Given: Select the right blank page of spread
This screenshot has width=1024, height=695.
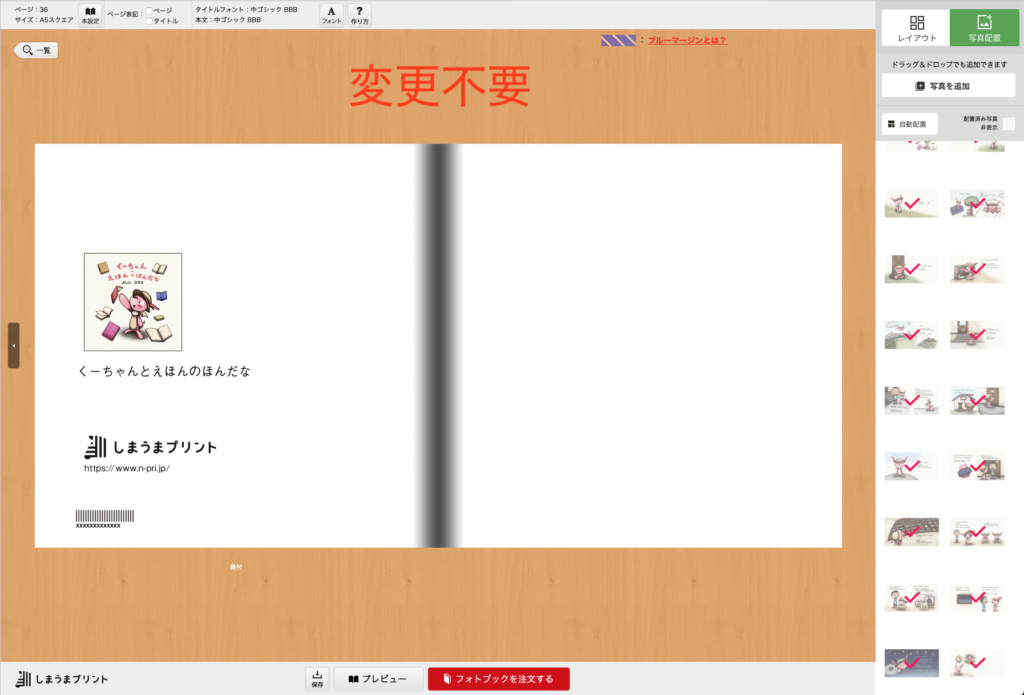Looking at the screenshot, I should pyautogui.click(x=650, y=345).
